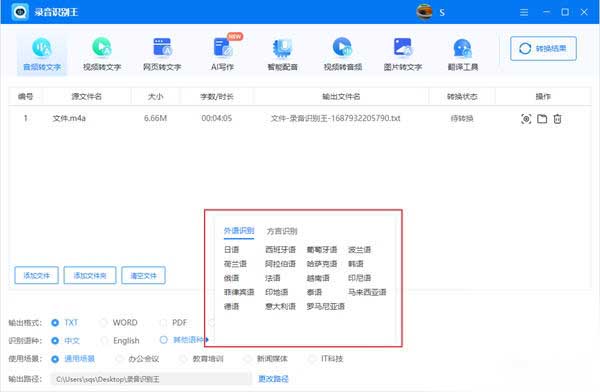Delete 文件.m4a with the trash icon
This screenshot has width=600, height=392.
pos(558,119)
